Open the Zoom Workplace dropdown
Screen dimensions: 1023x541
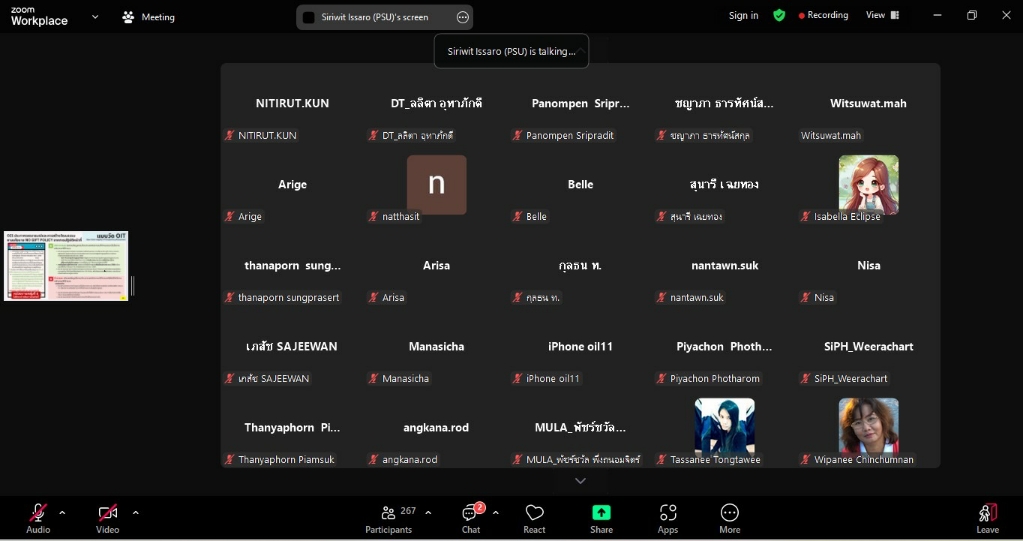[x=95, y=17]
